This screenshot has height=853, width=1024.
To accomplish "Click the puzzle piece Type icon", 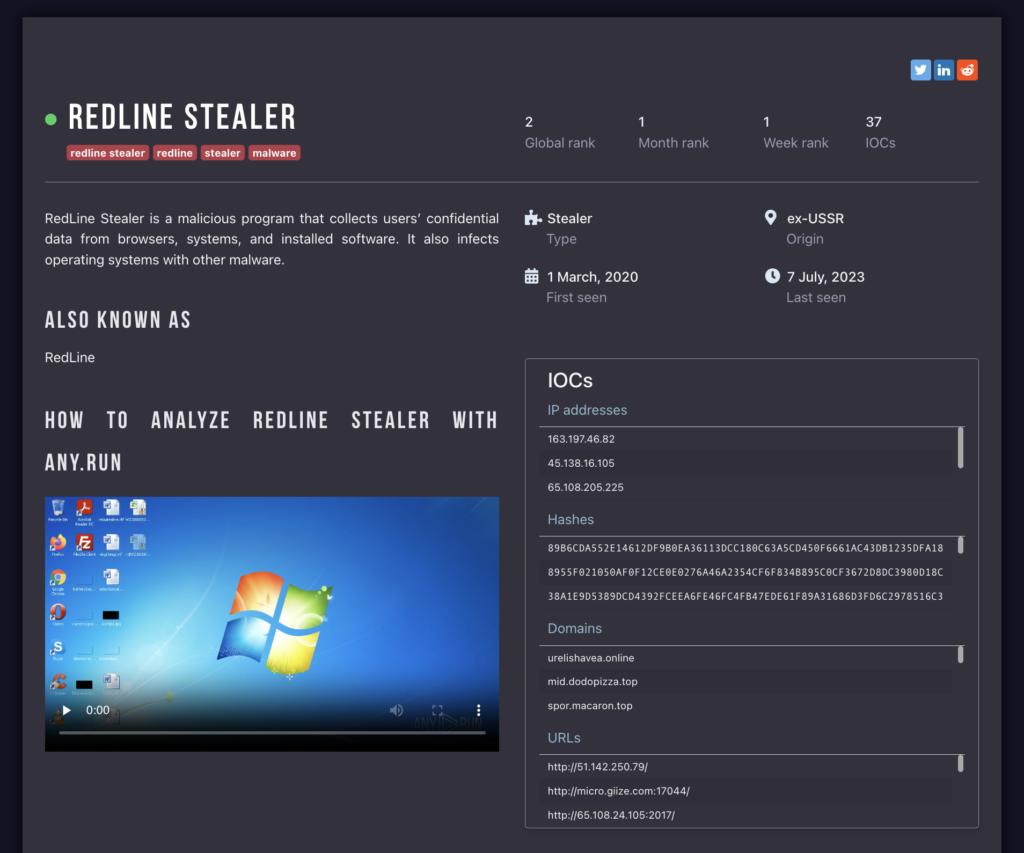I will (532, 218).
